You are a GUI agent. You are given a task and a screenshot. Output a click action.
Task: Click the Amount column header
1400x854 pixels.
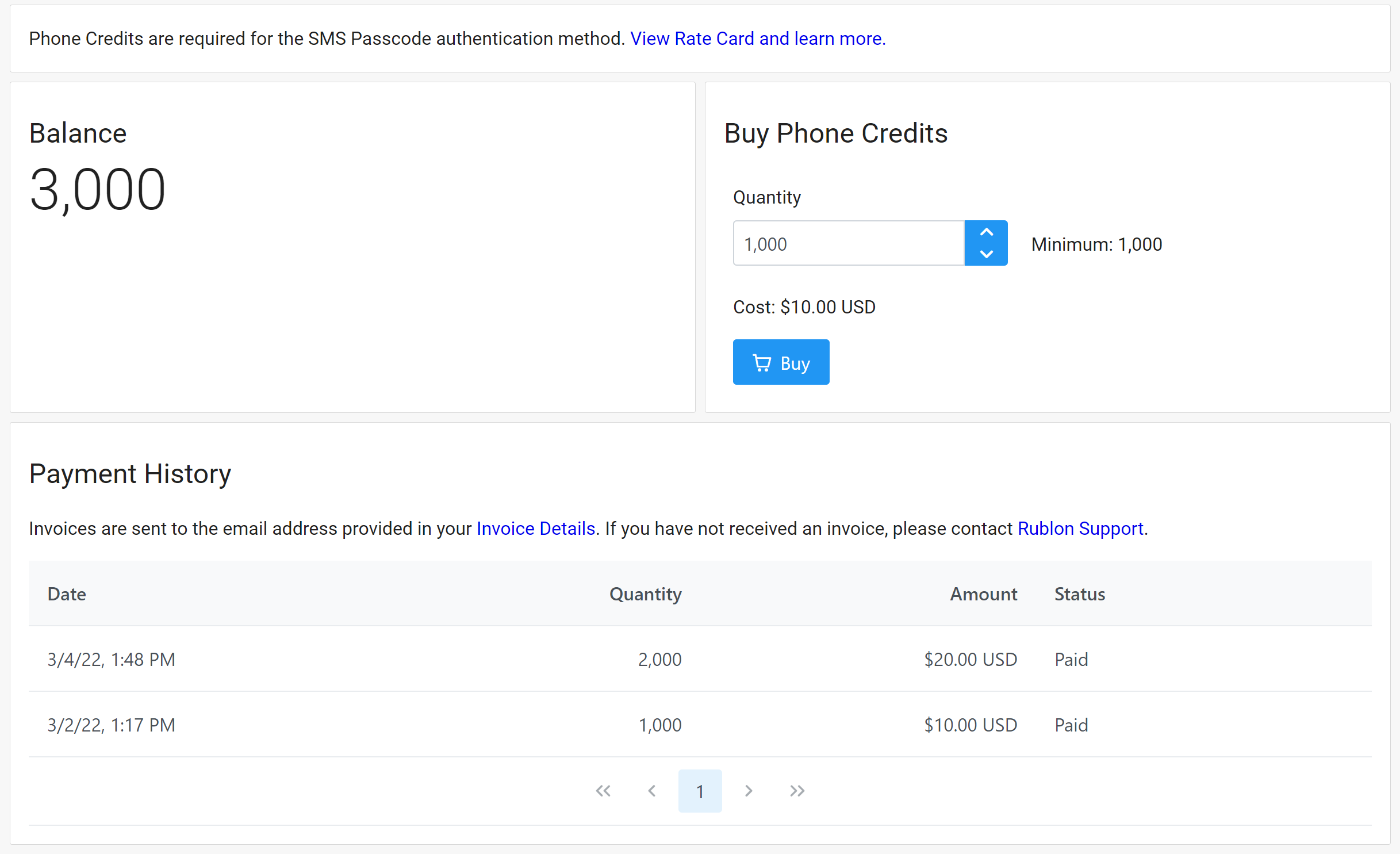click(x=983, y=593)
